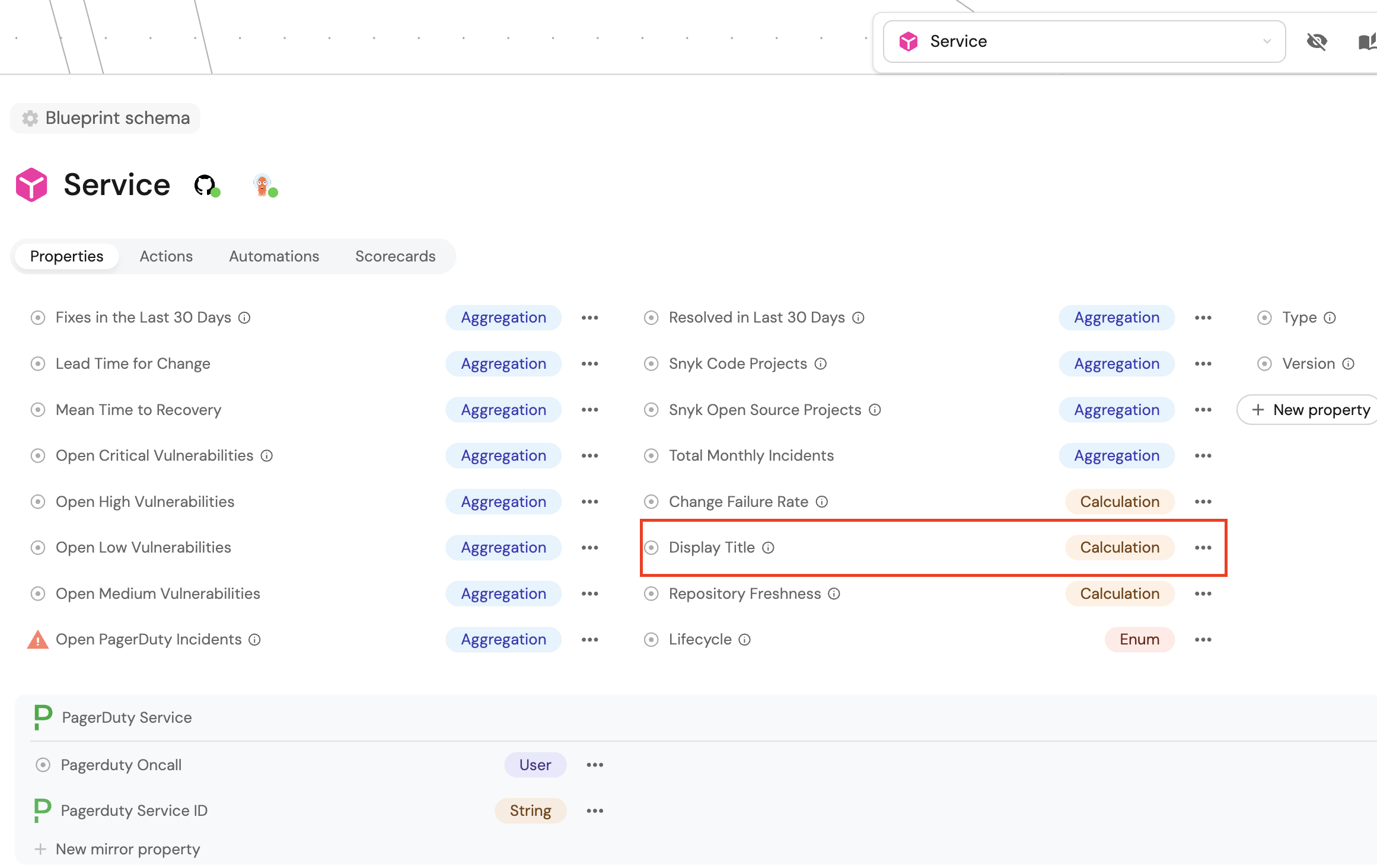Select the radio circle beside Pagerduty Oncall

tap(43, 765)
